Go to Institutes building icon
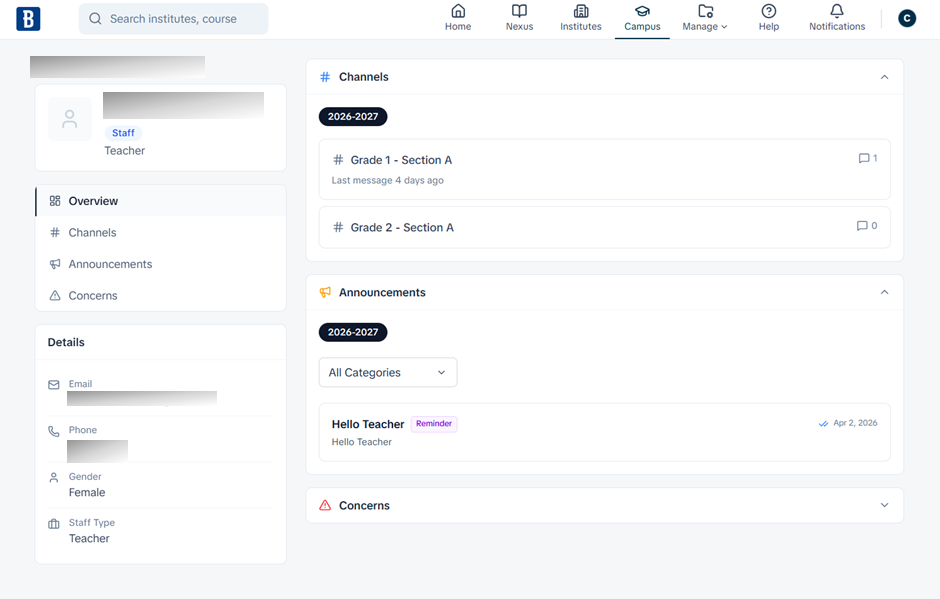This screenshot has width=940, height=599. 581,12
